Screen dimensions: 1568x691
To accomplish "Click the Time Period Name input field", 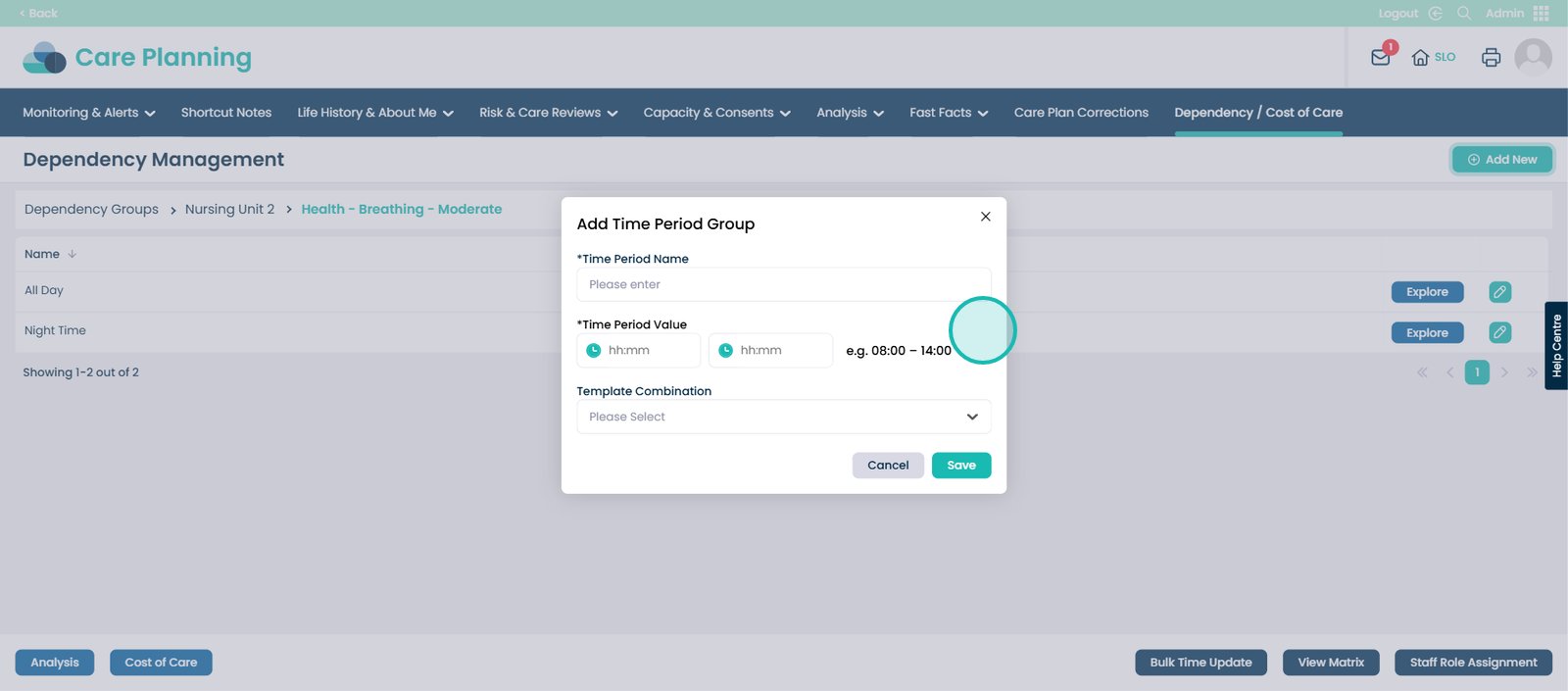I will tap(783, 284).
